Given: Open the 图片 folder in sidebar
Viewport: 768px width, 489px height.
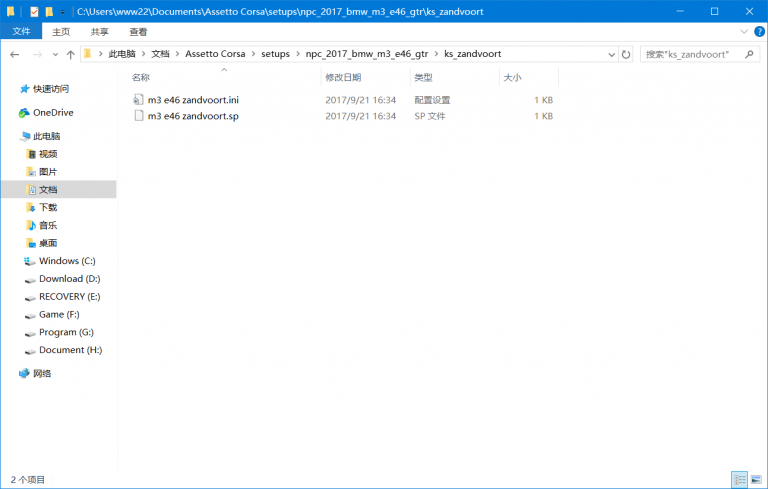Looking at the screenshot, I should [48, 172].
